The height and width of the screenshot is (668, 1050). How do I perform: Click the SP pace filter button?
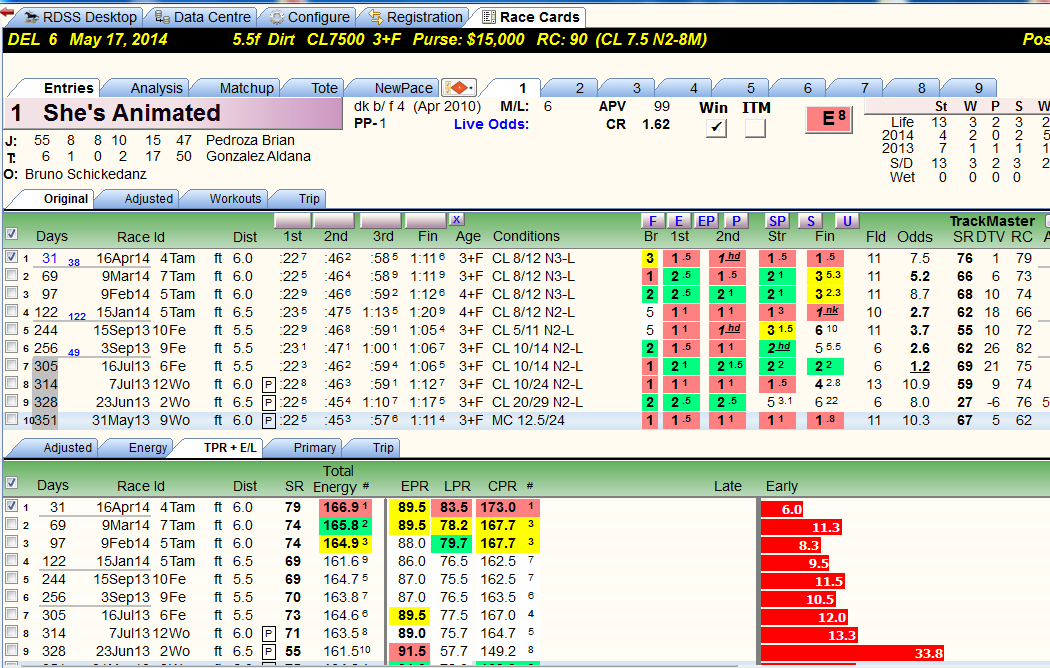(777, 221)
